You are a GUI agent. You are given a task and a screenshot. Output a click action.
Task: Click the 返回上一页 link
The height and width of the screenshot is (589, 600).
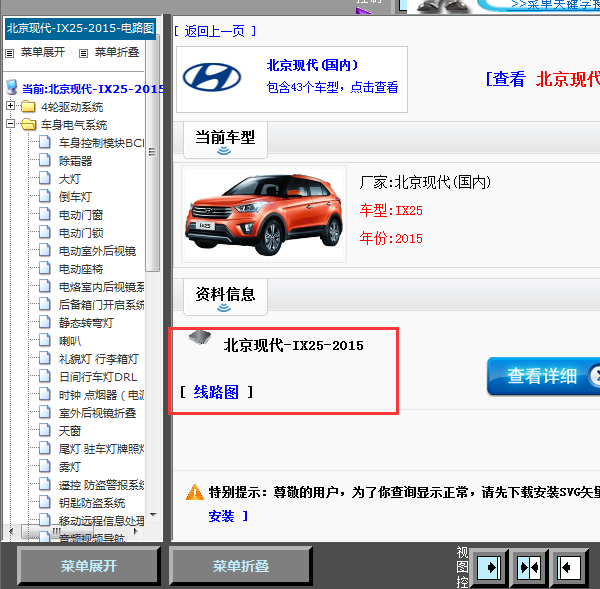click(x=215, y=31)
